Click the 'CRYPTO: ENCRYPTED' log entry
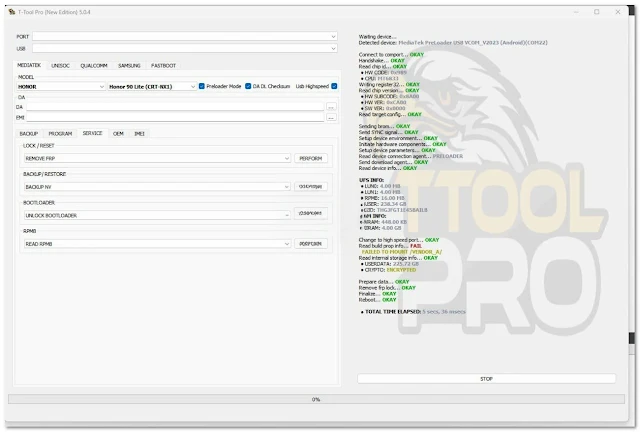The image size is (640, 432). (x=390, y=270)
